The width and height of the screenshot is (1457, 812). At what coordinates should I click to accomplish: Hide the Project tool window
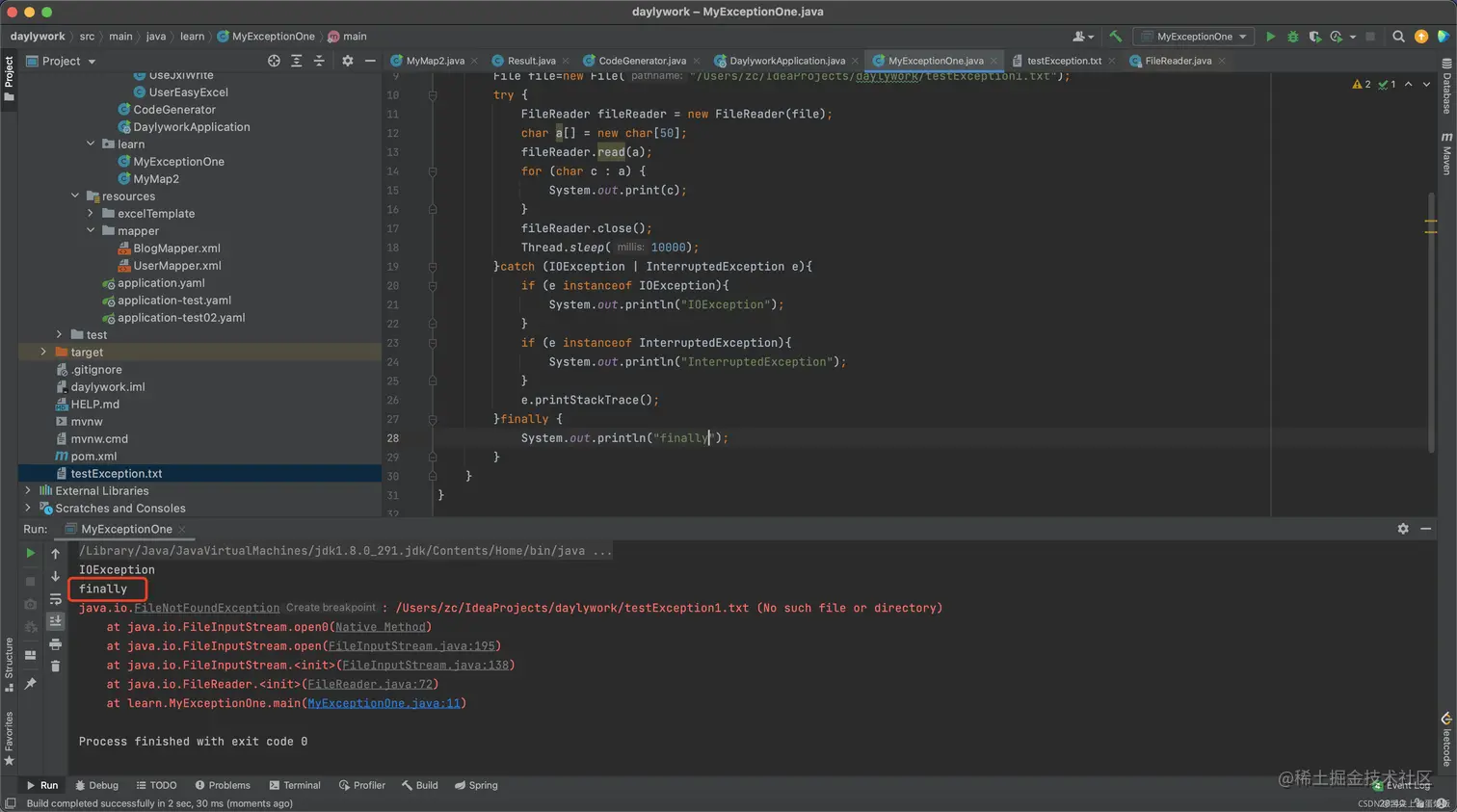click(370, 61)
